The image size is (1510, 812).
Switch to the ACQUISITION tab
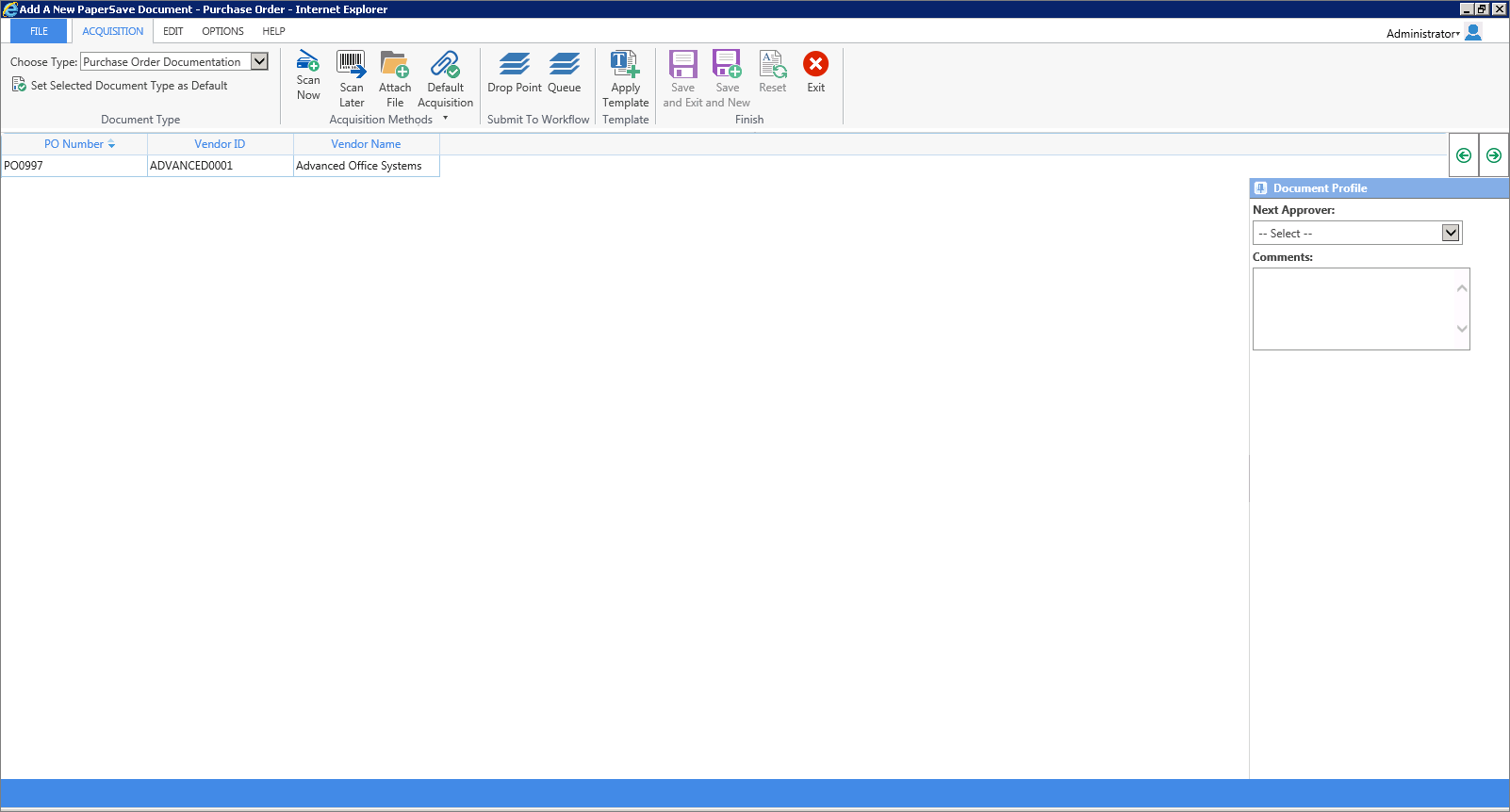pos(113,31)
